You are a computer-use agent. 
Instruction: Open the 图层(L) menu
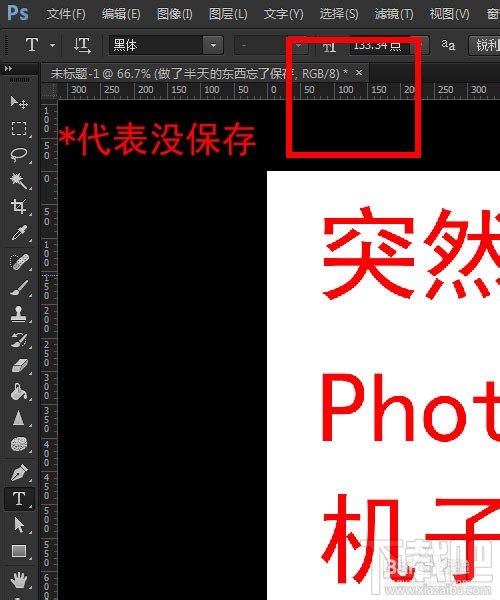point(228,14)
